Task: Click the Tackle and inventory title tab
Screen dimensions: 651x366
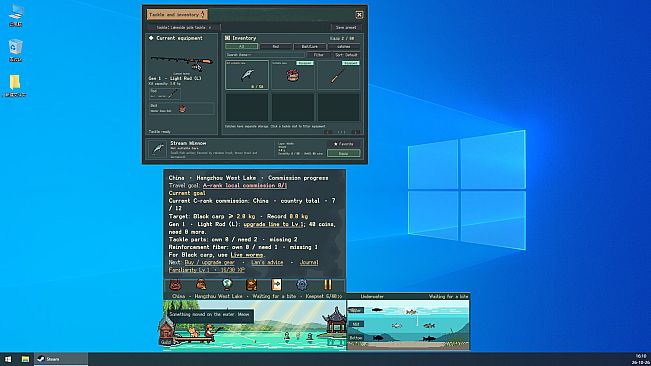Action: [x=177, y=15]
